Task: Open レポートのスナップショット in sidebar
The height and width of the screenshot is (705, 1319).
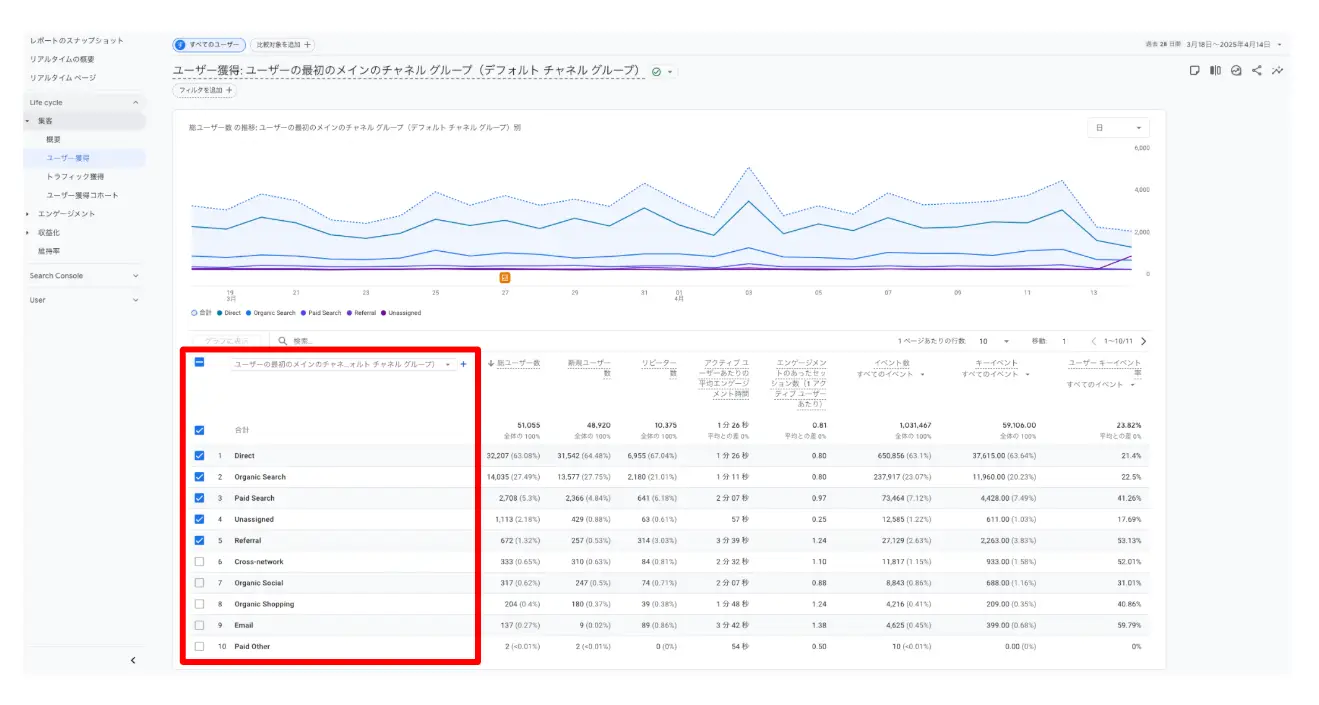Action: tap(77, 40)
